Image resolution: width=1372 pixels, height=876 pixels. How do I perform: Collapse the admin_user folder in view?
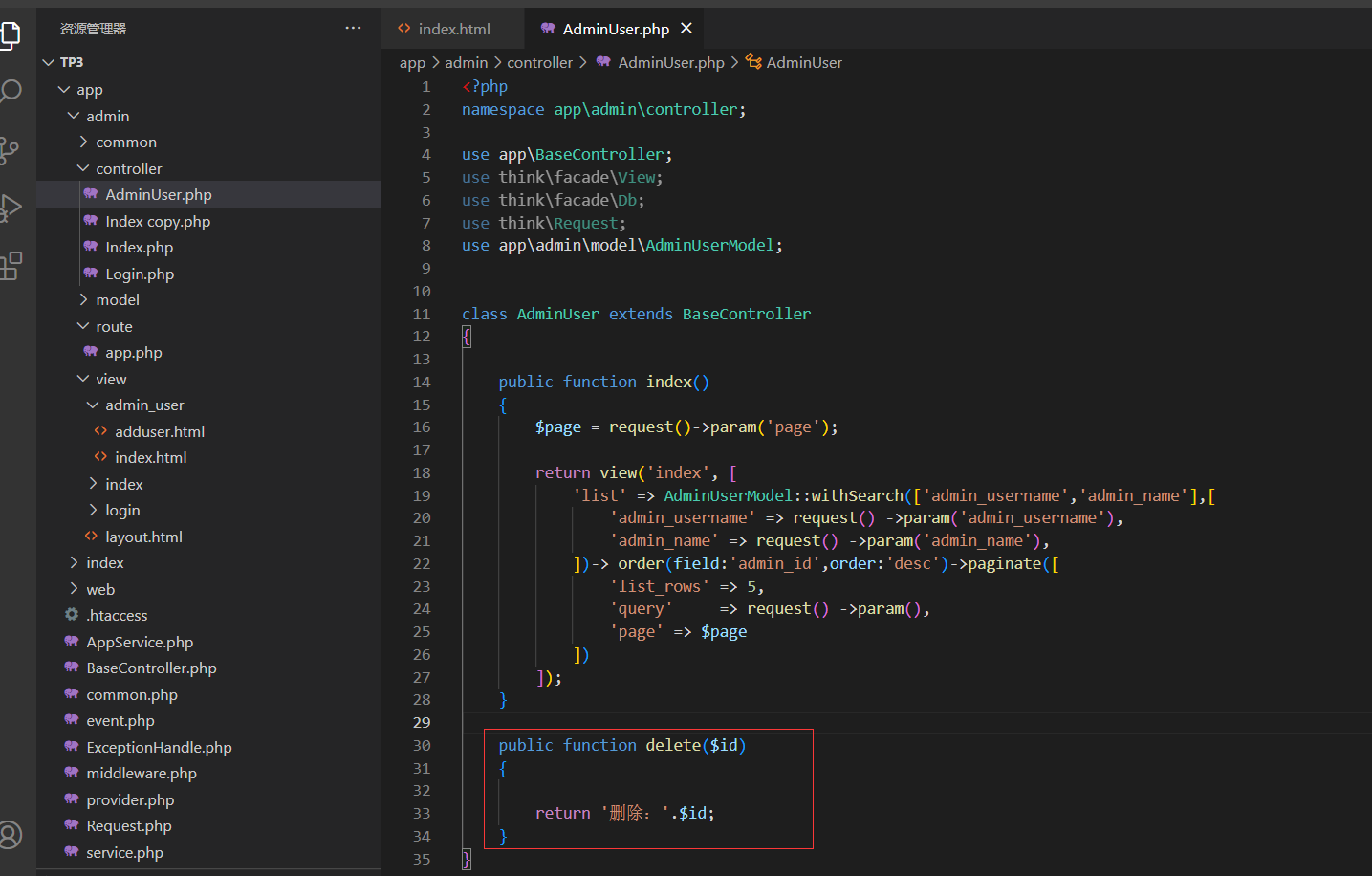point(144,405)
